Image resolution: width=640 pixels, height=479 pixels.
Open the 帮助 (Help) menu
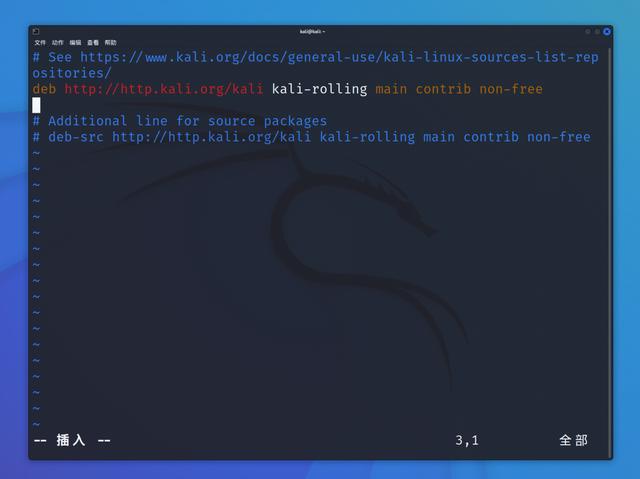pyautogui.click(x=110, y=42)
